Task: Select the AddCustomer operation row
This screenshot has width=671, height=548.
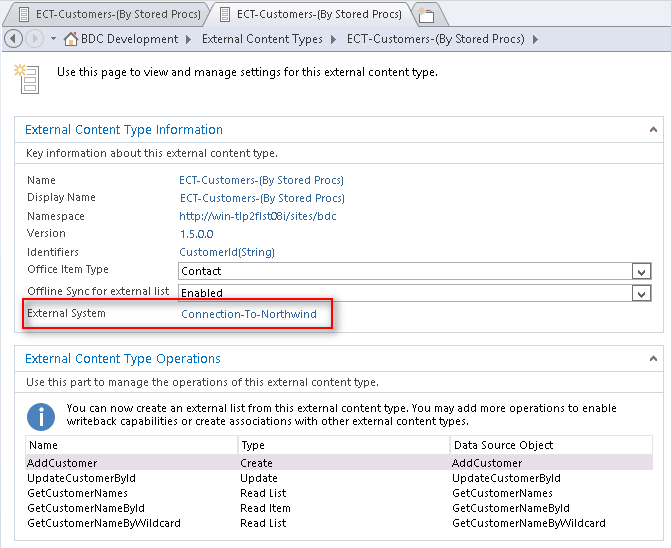Action: [x=63, y=463]
